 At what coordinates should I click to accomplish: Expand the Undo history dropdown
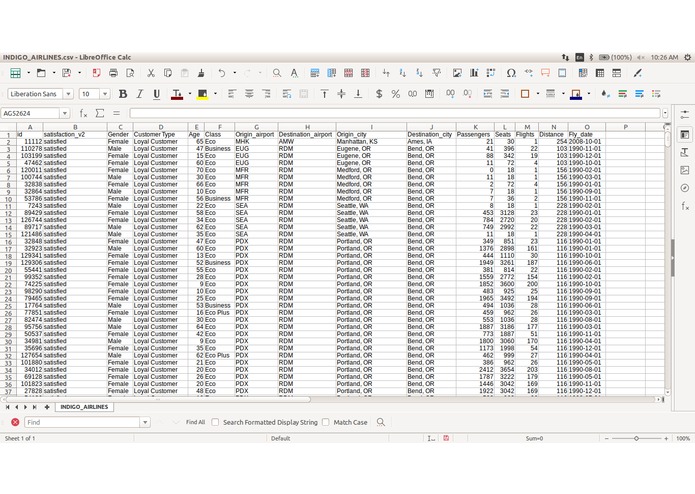click(234, 73)
